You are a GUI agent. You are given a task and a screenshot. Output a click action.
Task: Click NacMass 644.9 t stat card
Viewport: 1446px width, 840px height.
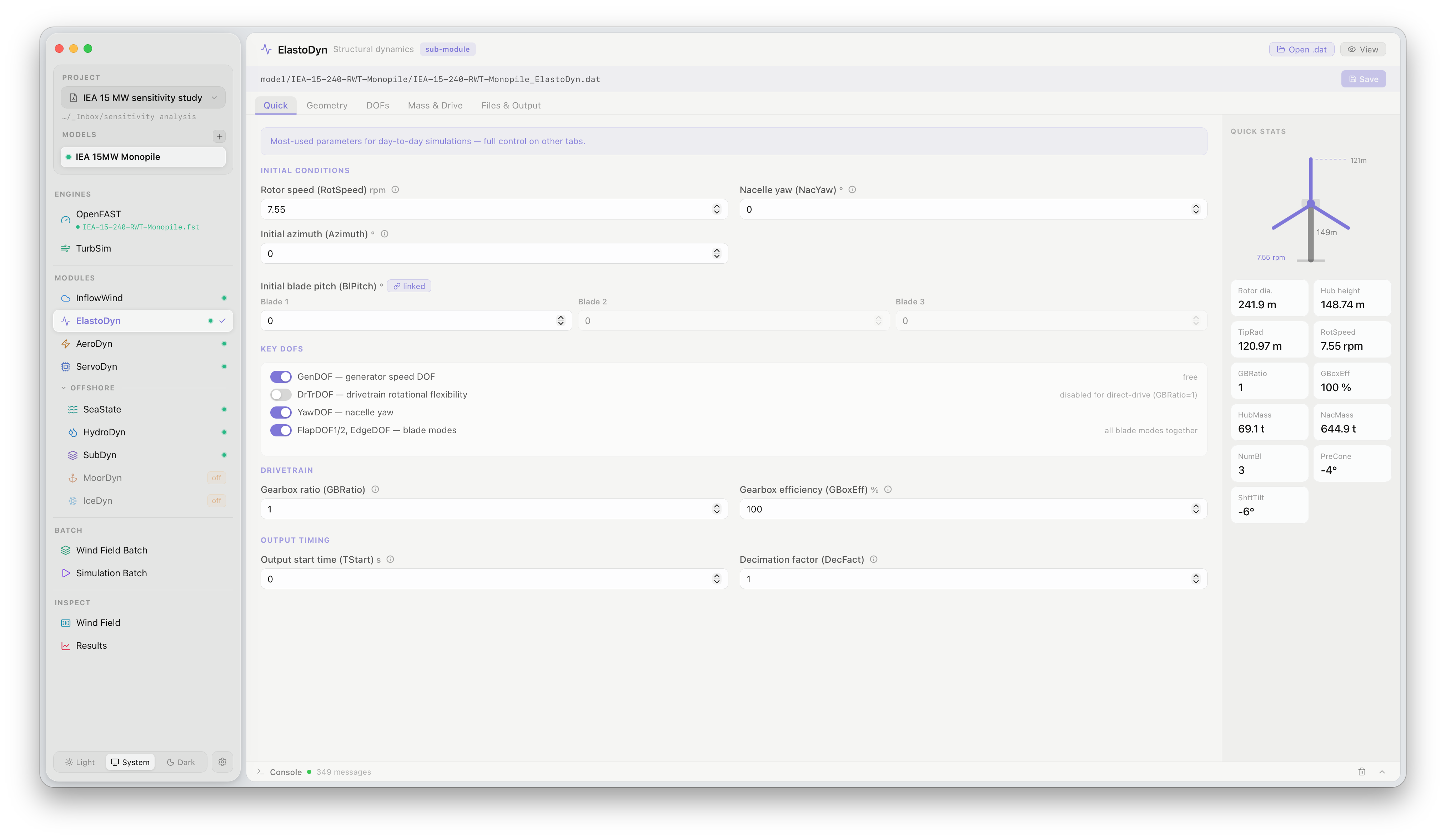[x=1352, y=422]
